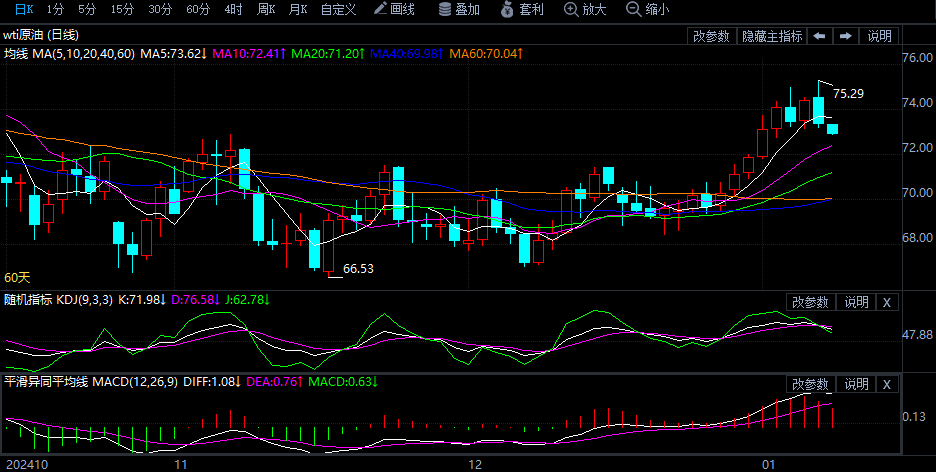Viewport: 936px width, 472px height.
Task: Open 说明 in the MACD panel
Action: (x=856, y=385)
